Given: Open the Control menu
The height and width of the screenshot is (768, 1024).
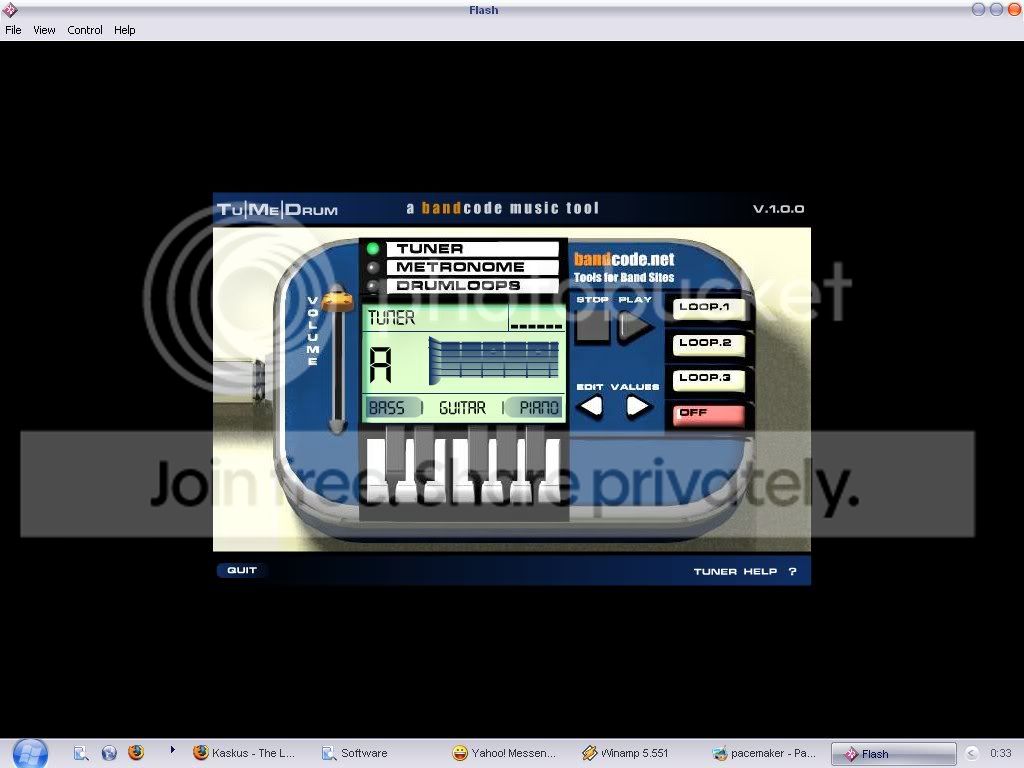Looking at the screenshot, I should (x=85, y=30).
